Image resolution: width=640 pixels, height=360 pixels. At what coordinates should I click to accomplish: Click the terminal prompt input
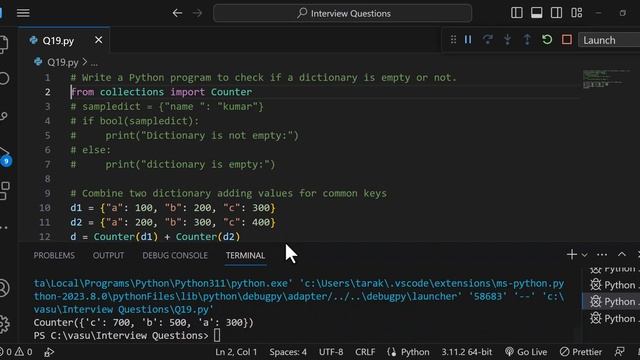point(217,336)
